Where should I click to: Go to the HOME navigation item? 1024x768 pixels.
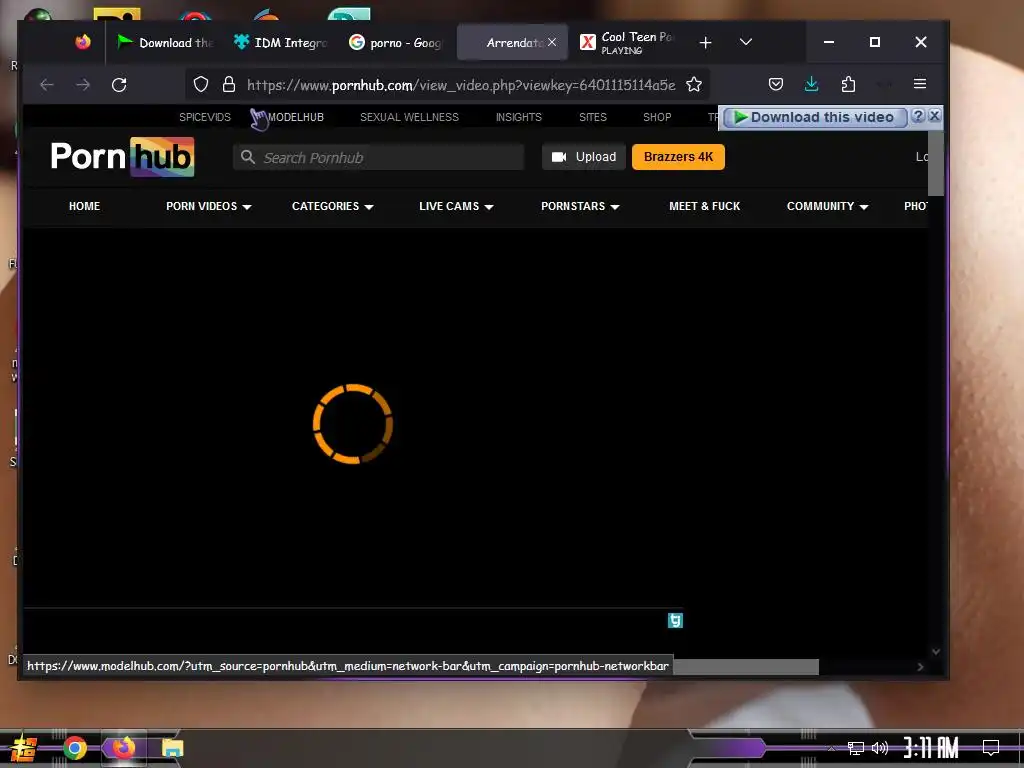84,206
